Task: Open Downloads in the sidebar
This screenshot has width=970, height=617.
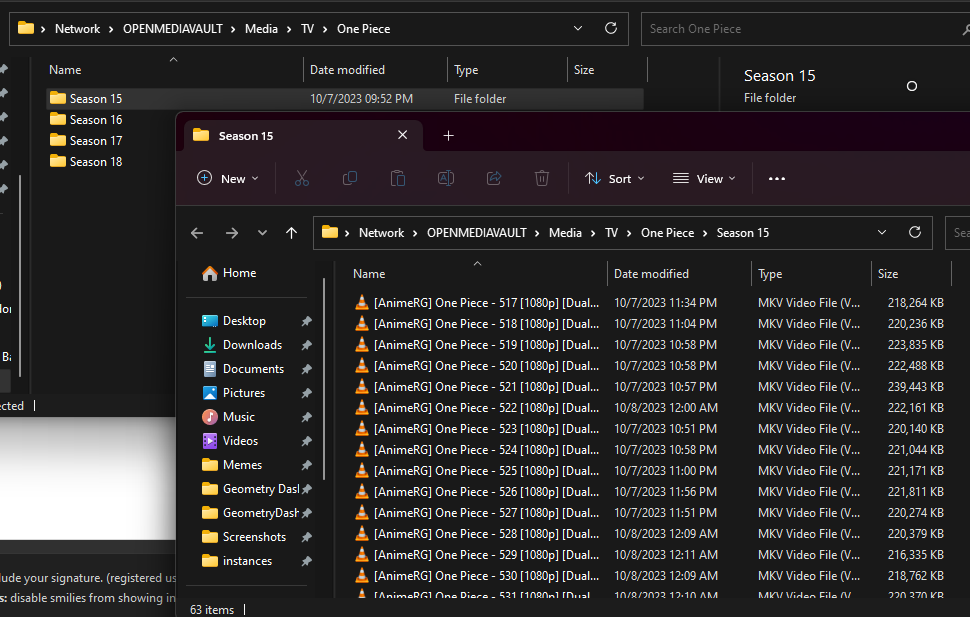Action: pyautogui.click(x=252, y=345)
